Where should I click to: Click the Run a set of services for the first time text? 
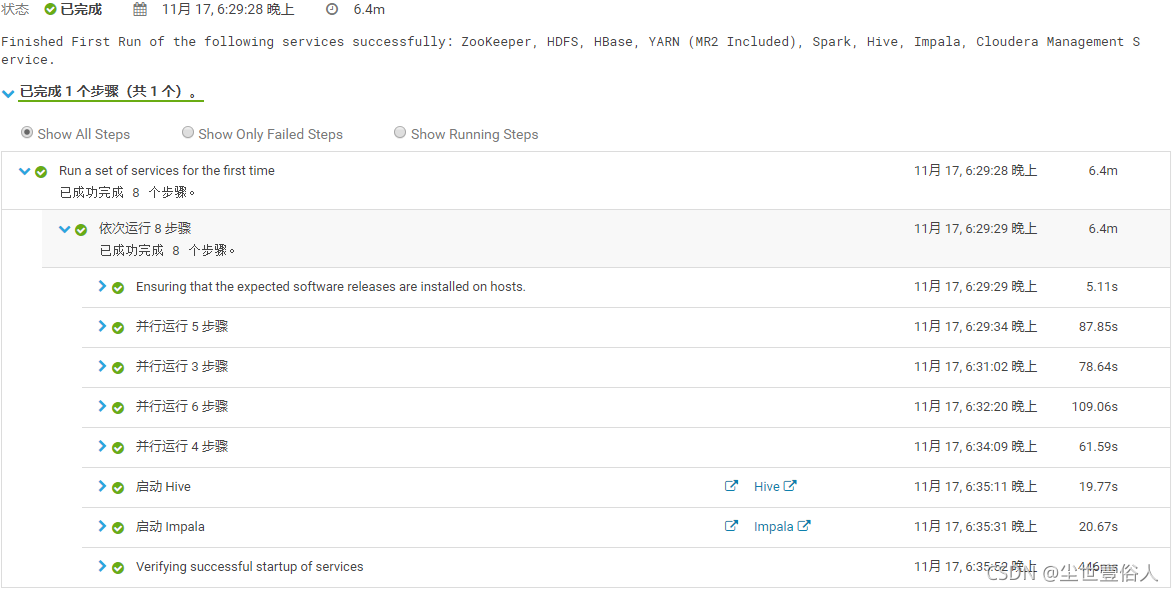(x=167, y=171)
